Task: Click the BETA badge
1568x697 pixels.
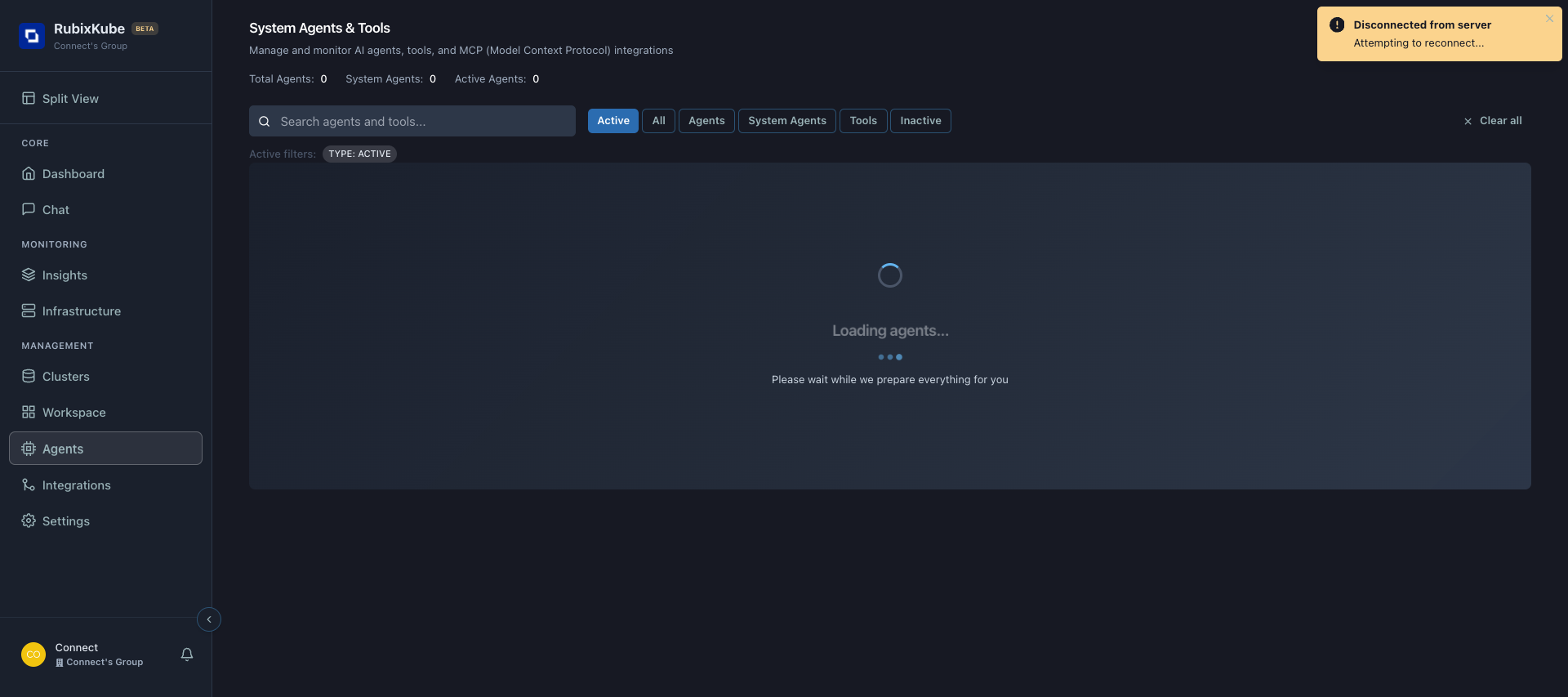Action: pos(145,29)
